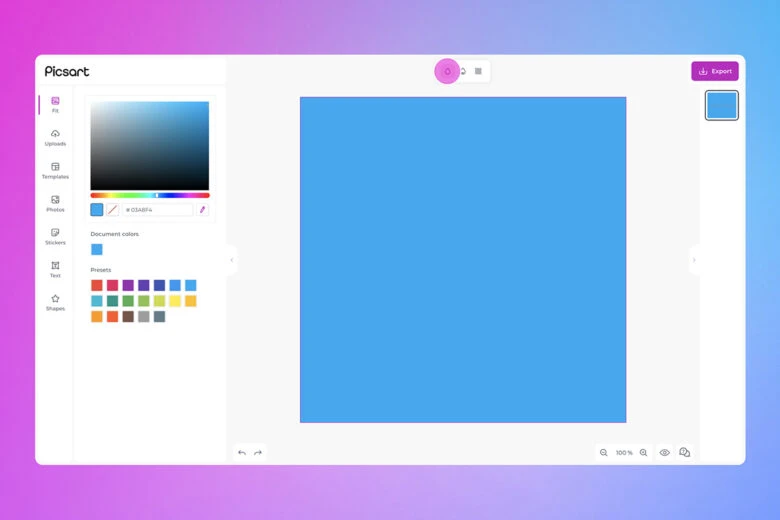Image resolution: width=780 pixels, height=520 pixels.
Task: Open the Templates panel
Action: coord(55,170)
